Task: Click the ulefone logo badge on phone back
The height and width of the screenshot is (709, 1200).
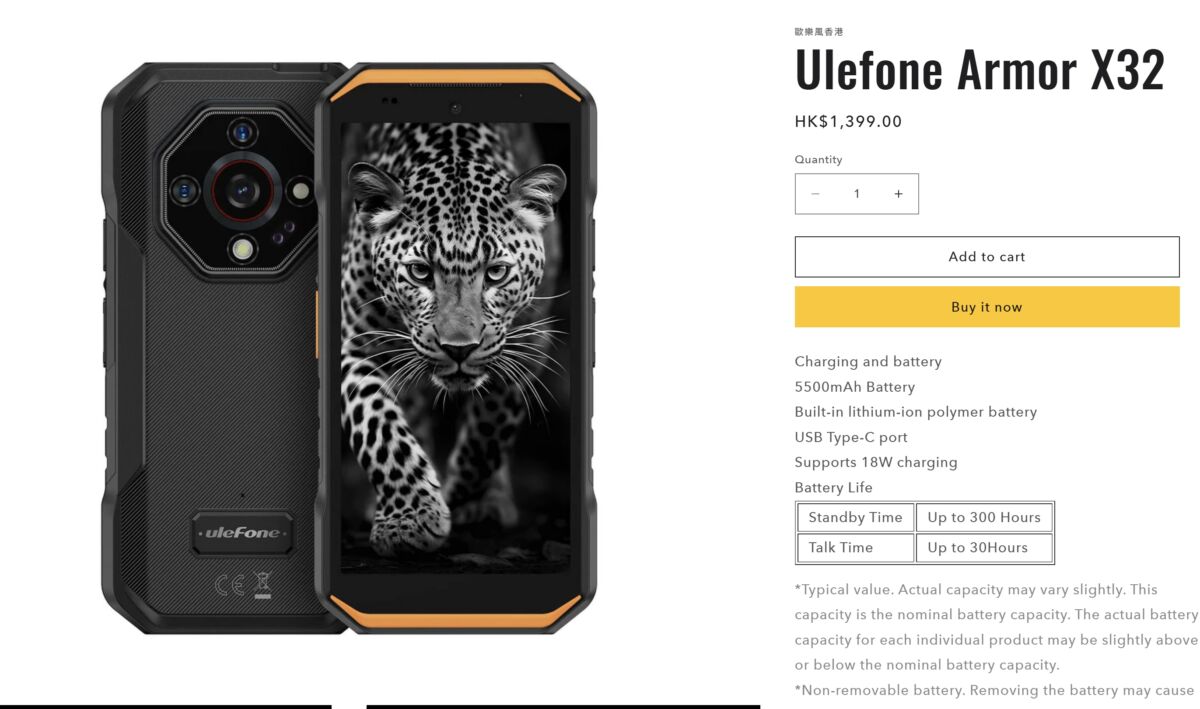Action: pyautogui.click(x=243, y=533)
